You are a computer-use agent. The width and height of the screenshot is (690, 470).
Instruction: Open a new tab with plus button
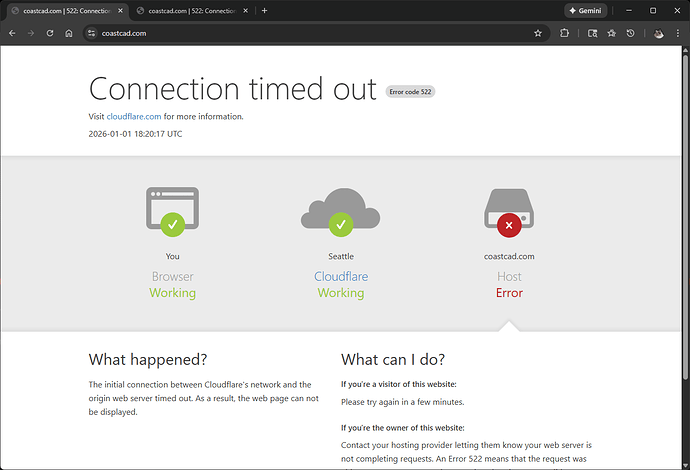[264, 10]
